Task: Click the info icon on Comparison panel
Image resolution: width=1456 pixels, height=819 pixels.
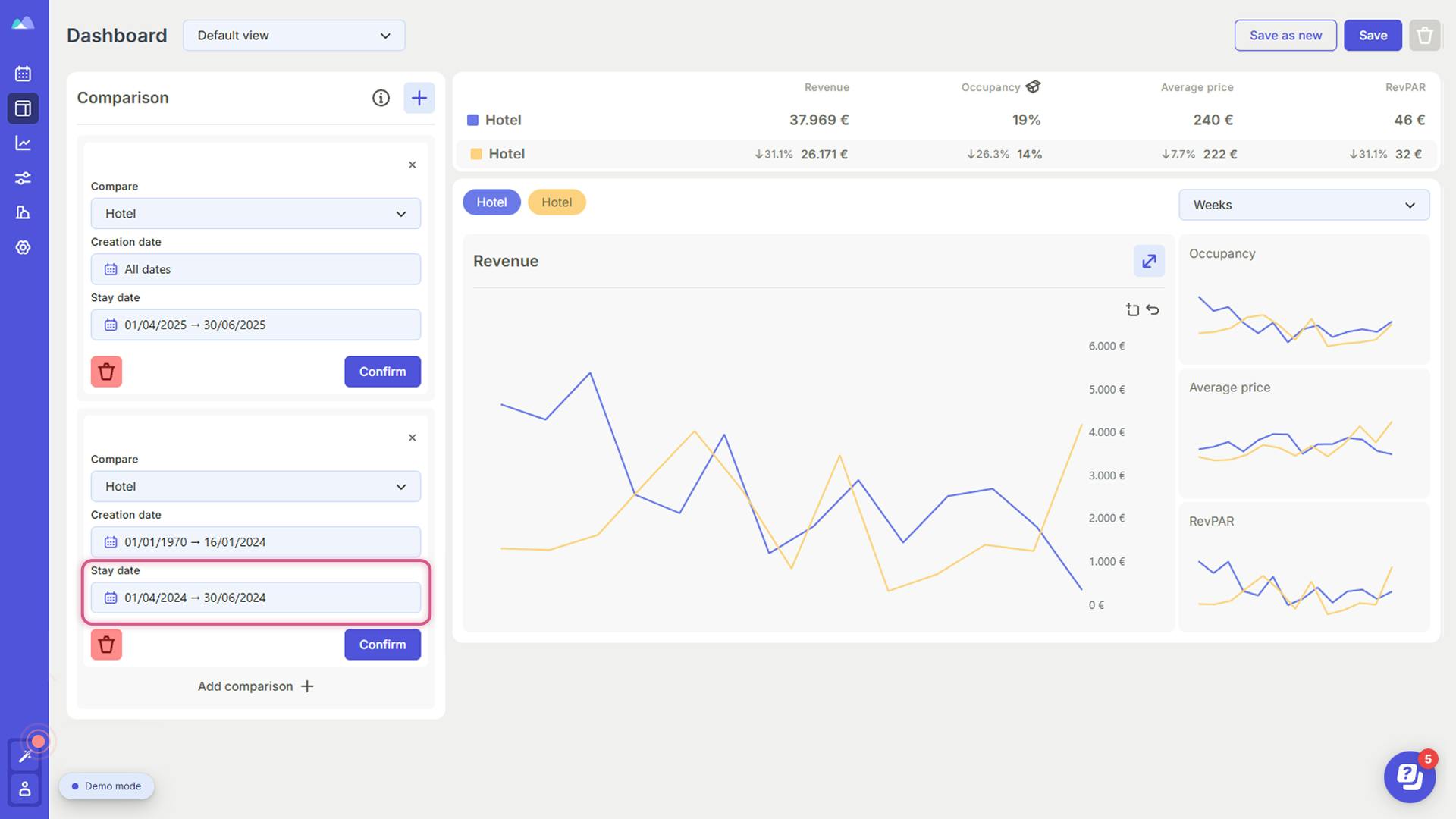Action: [x=380, y=97]
